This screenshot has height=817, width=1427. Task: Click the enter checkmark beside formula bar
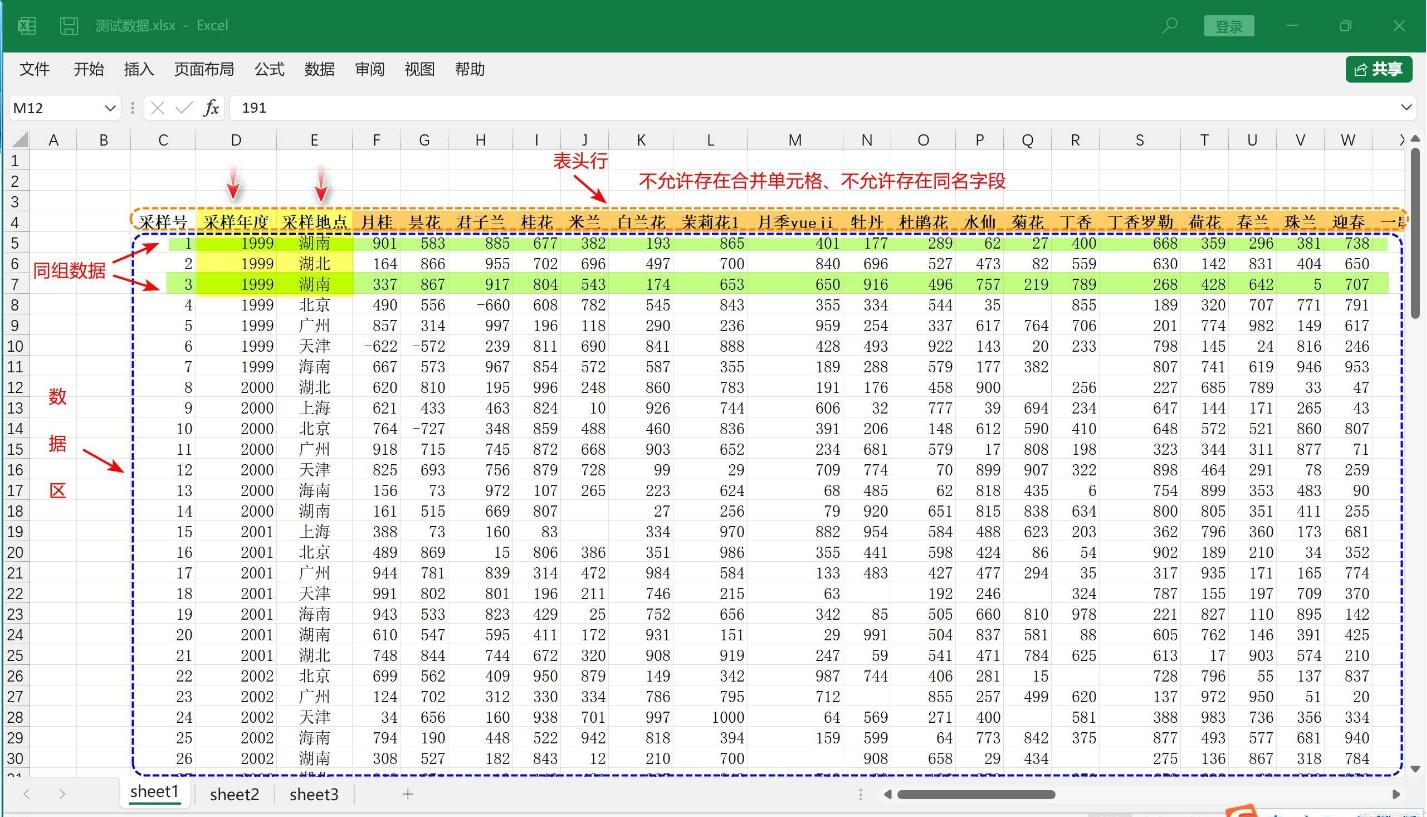(184, 108)
